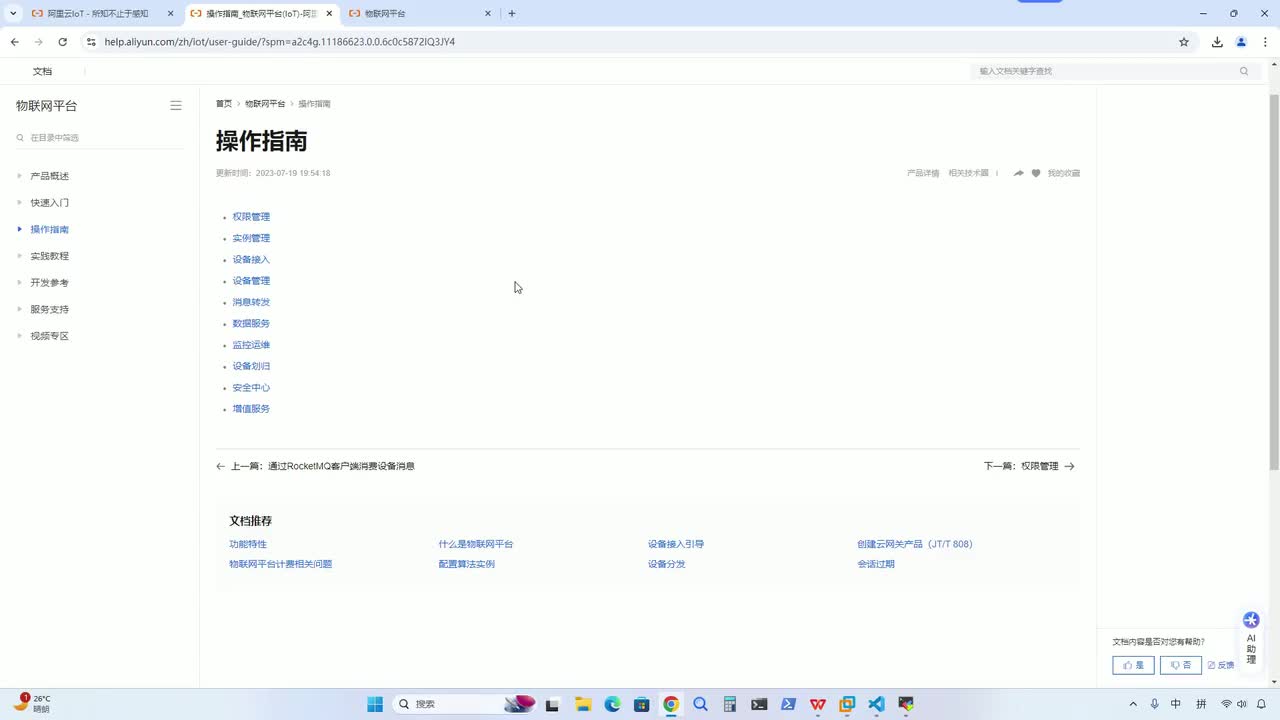Switch to 阿里云IoT browser tab

(103, 14)
